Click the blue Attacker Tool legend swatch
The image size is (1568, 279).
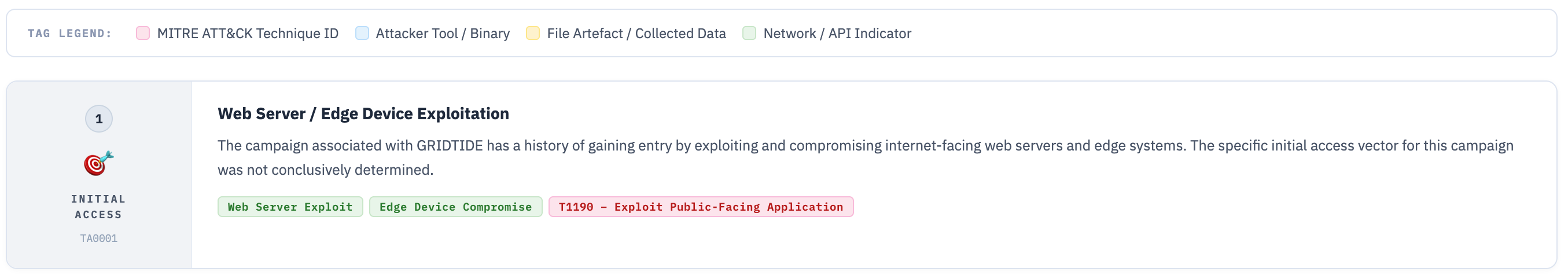(362, 33)
